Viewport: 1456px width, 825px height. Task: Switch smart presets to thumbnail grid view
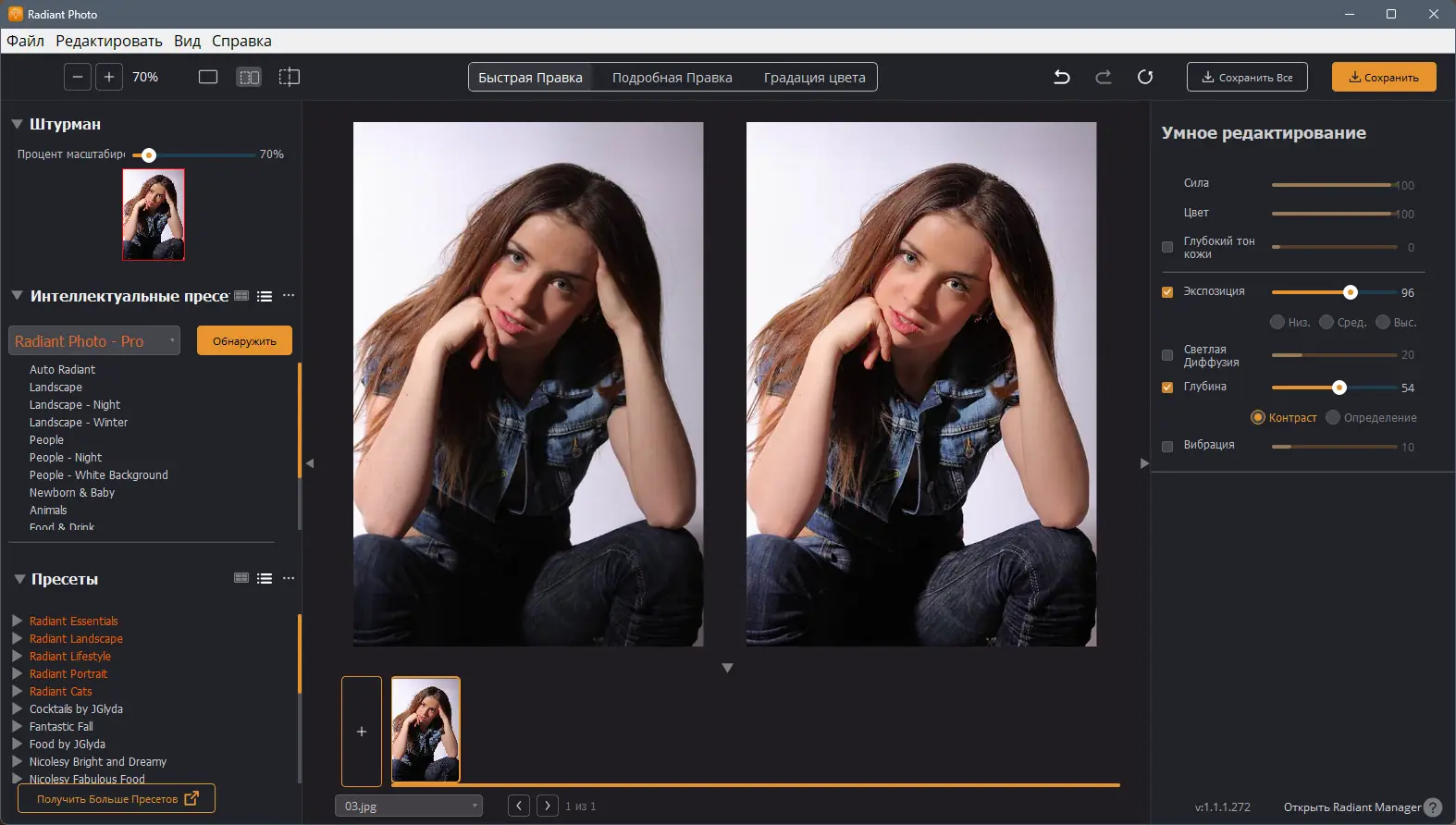coord(241,296)
